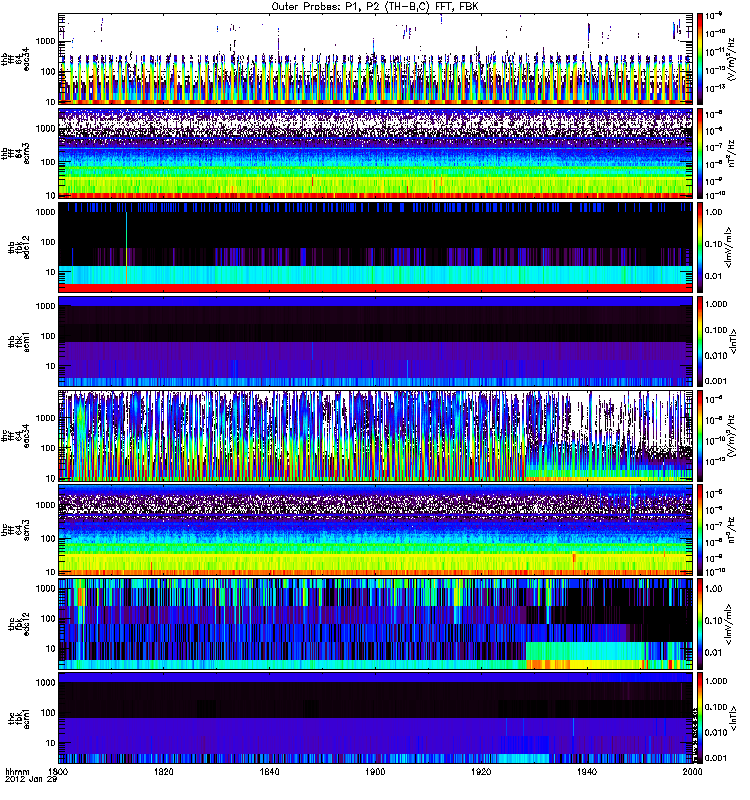This screenshot has height=800, width=750.
Task: Click the 'thc fbk scm1' y-axis label
Action: (18, 718)
